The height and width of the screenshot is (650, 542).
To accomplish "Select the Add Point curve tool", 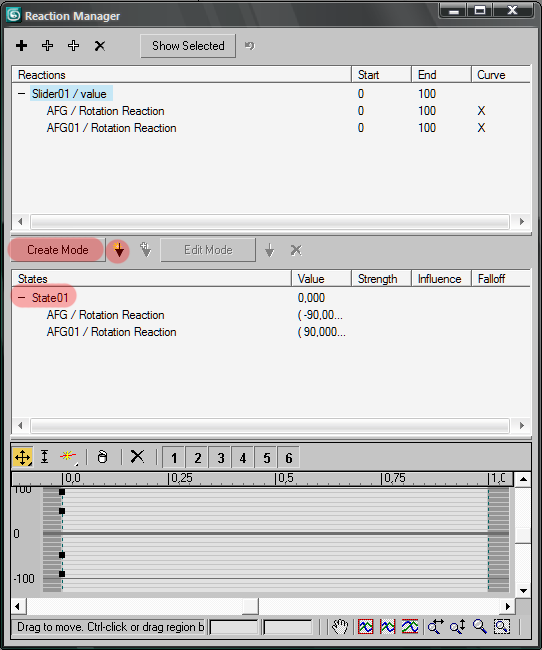I will tap(68, 457).
